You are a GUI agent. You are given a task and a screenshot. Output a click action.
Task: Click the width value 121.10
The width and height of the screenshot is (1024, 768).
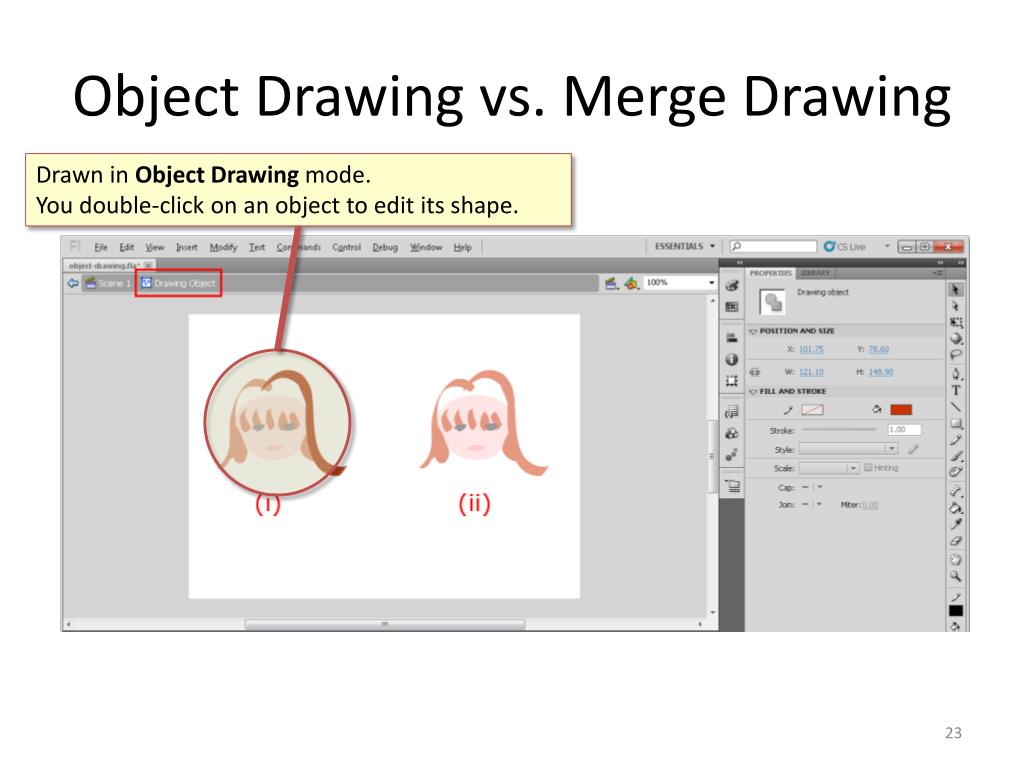click(x=811, y=372)
